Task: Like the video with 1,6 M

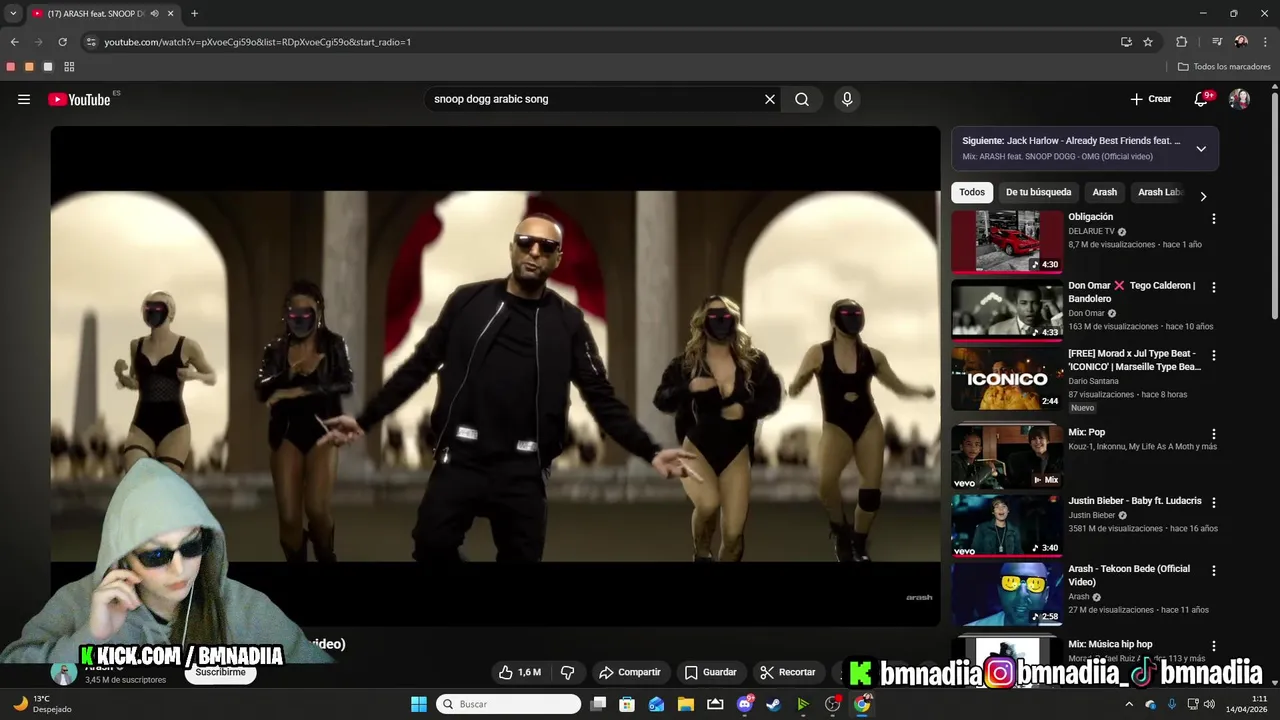Action: [520, 672]
